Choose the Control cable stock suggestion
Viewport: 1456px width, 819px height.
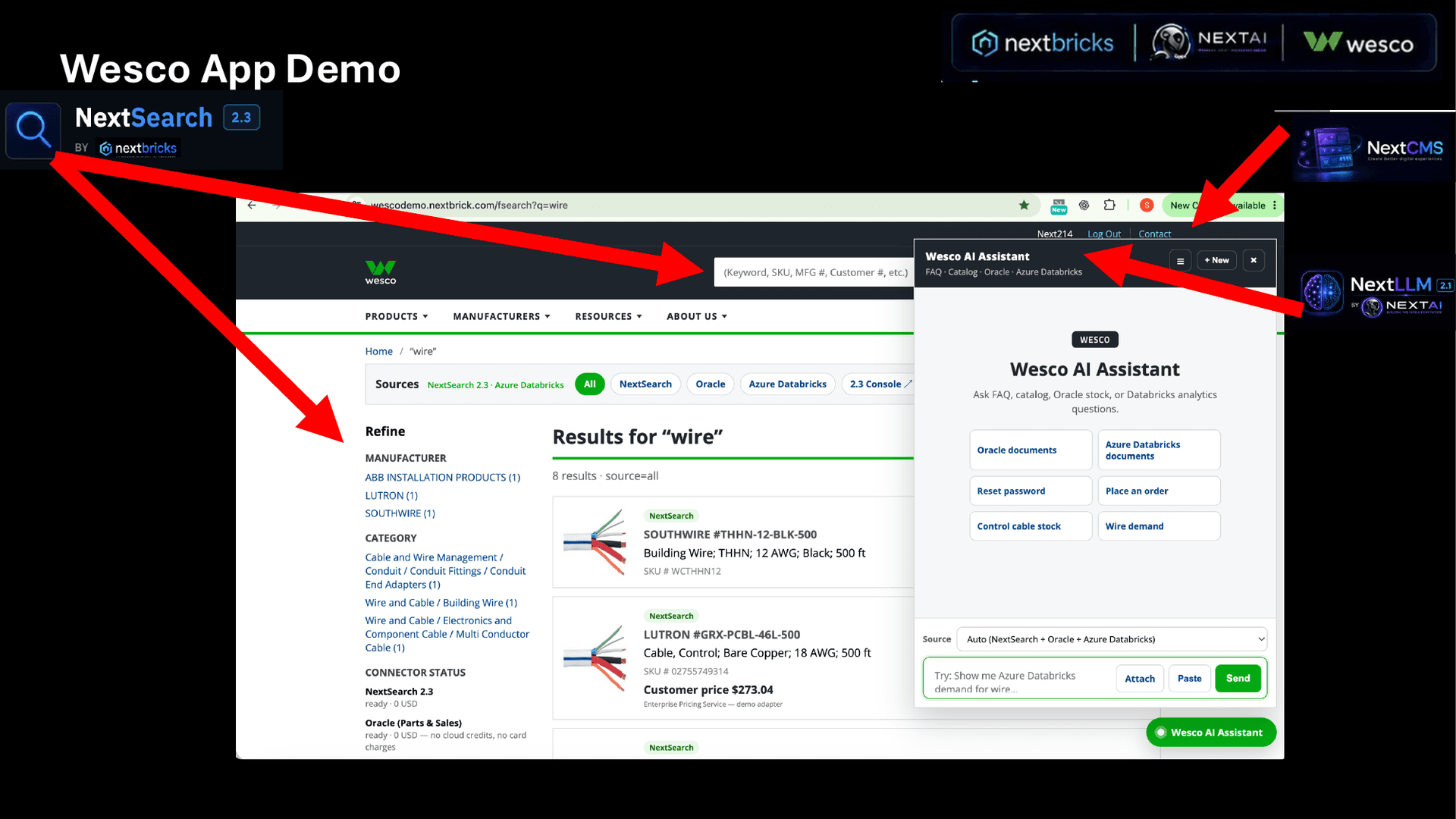(1031, 526)
